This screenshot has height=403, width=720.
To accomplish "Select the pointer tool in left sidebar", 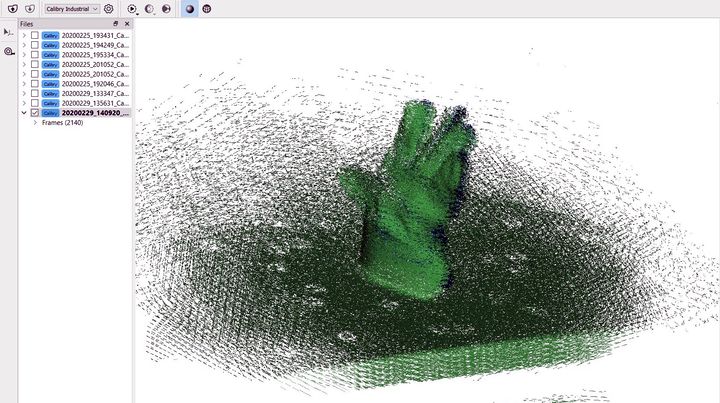I will click(x=8, y=32).
